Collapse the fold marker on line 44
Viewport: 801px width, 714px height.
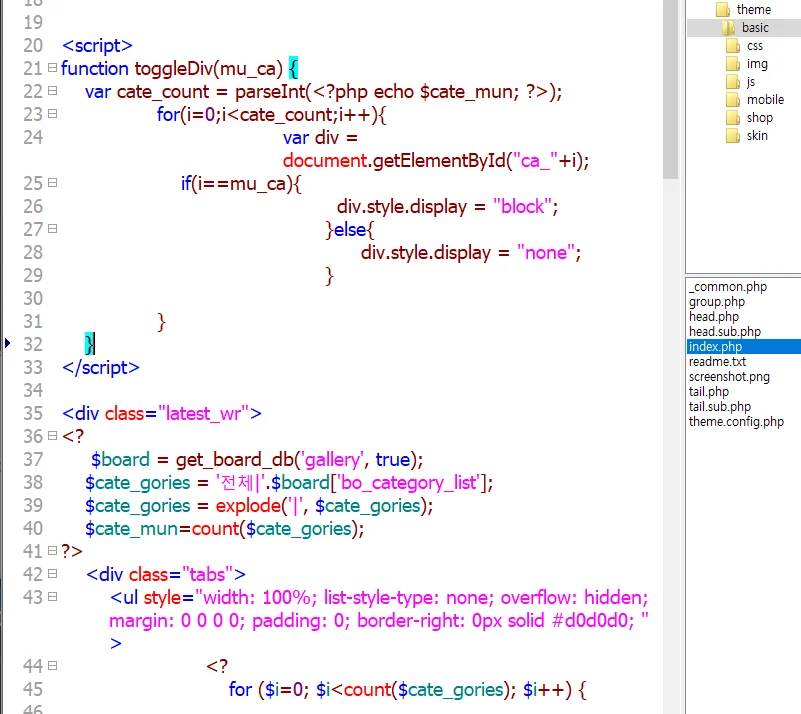pyautogui.click(x=52, y=665)
